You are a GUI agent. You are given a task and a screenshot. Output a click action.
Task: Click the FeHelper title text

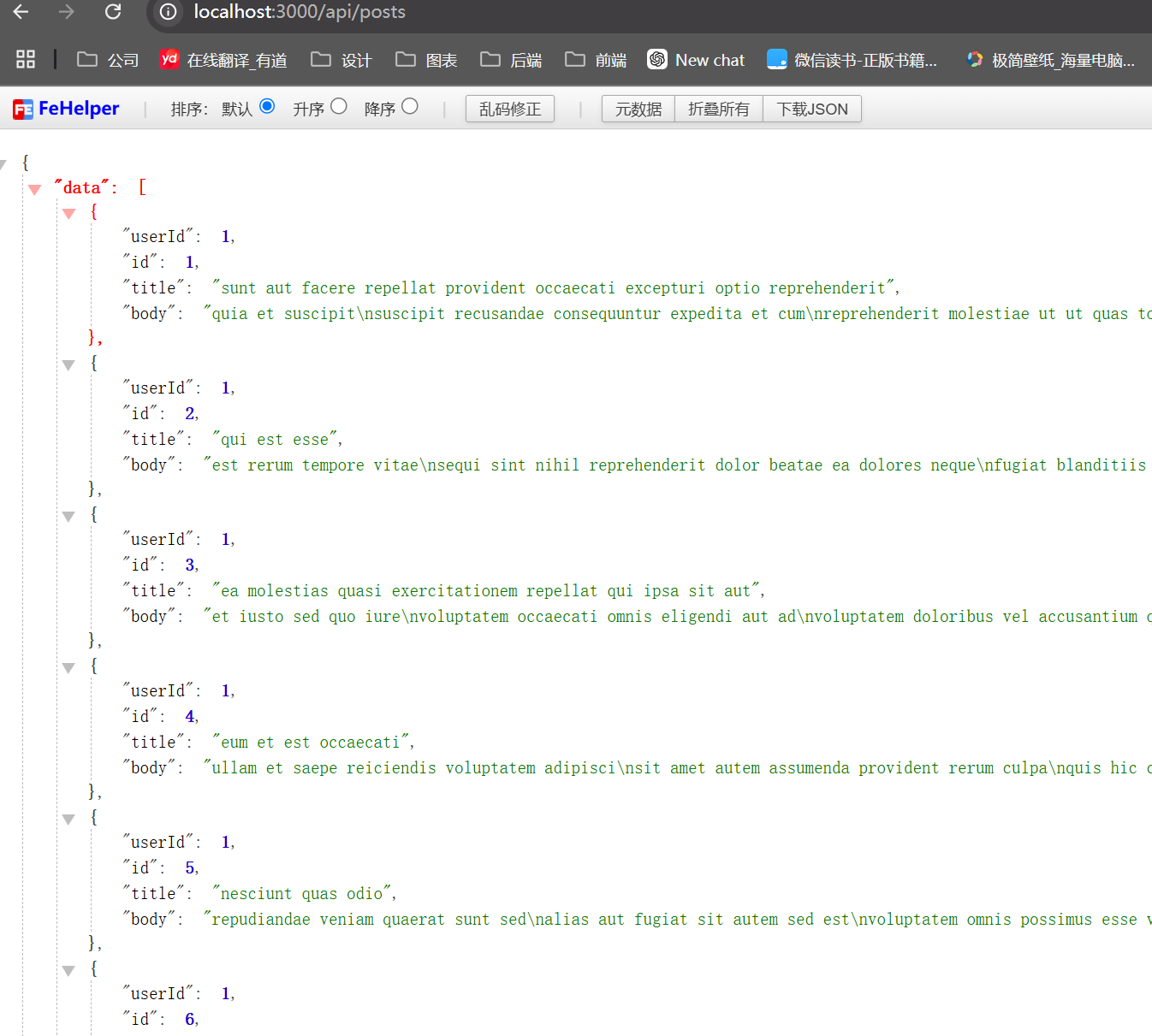tap(79, 109)
